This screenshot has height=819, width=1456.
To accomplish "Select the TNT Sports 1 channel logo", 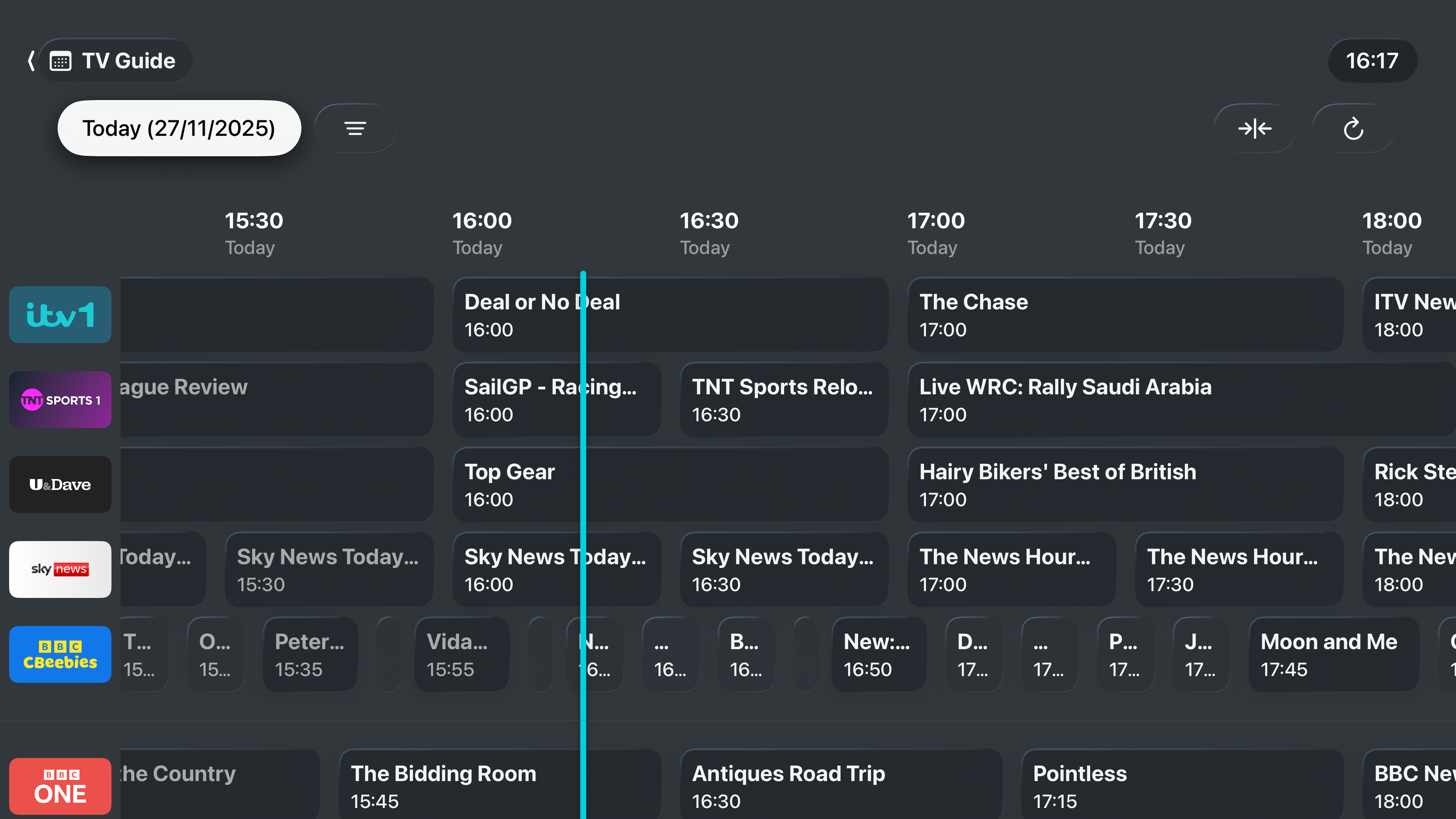I will 60,400.
